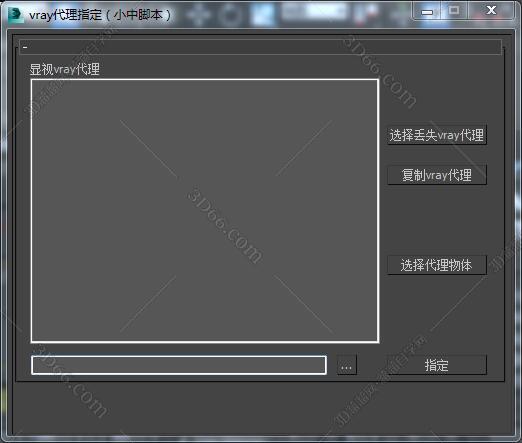Click inside the 显视vray代理 list box
Viewport: 522px width, 443px height.
tap(205, 211)
